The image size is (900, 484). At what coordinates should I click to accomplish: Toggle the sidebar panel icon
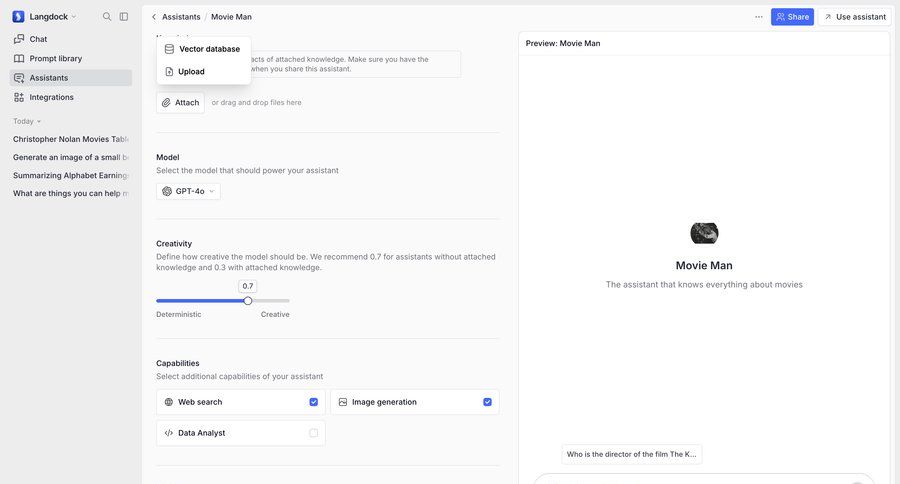point(124,17)
